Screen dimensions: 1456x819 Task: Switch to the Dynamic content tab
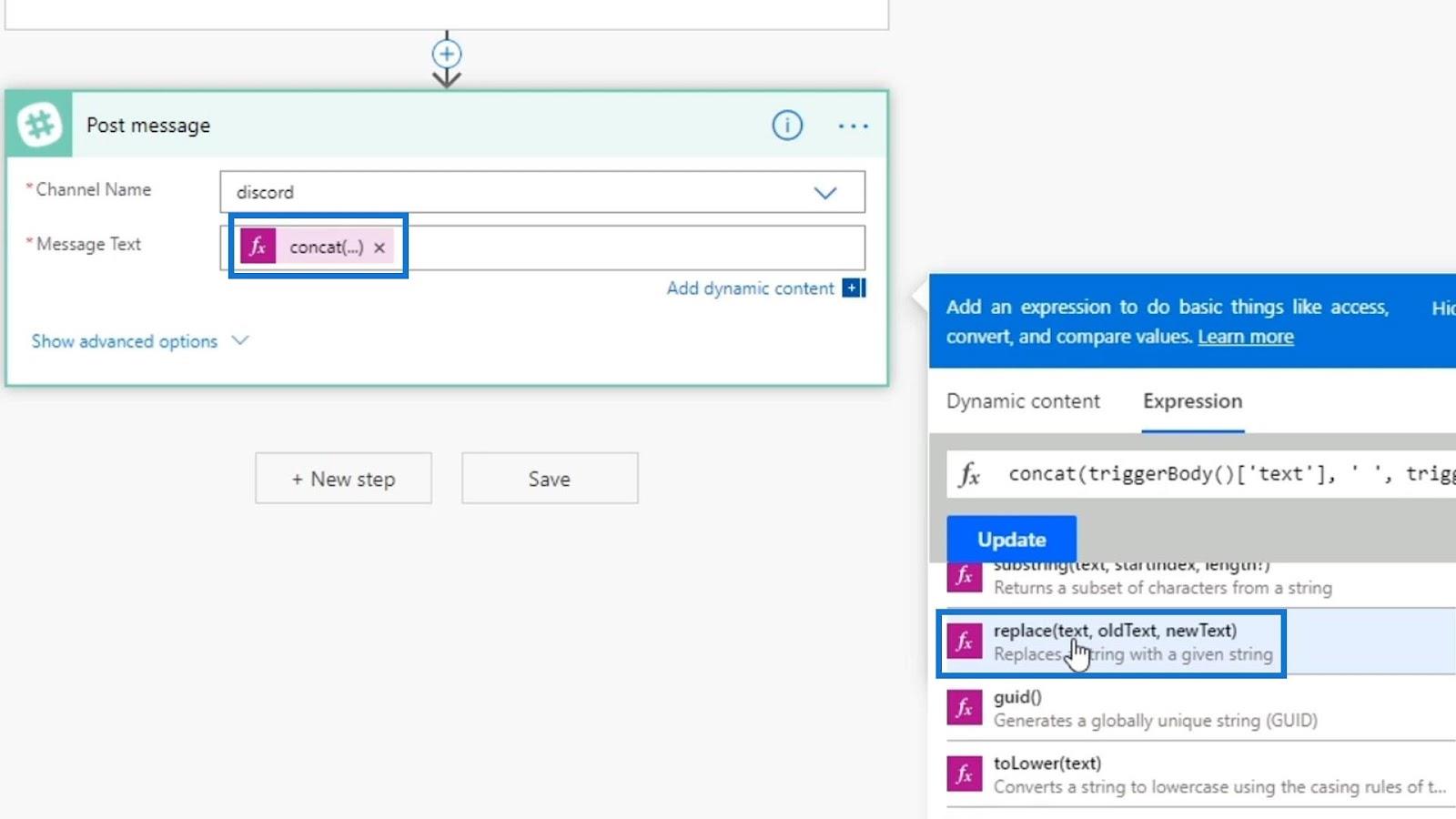click(1023, 401)
